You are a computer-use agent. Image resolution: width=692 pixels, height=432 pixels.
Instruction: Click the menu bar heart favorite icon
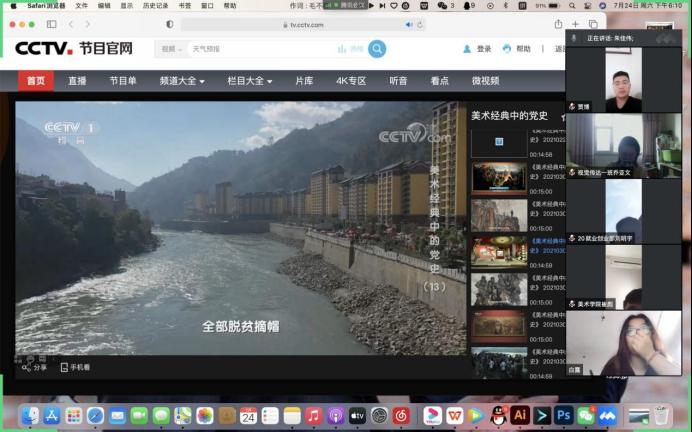pos(394,6)
